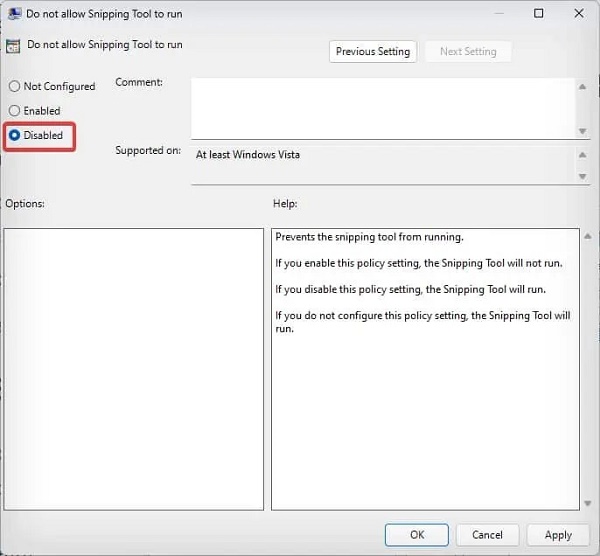Click the Help pane scroll down arrow
Screen dimensions: 600x556
(587, 503)
